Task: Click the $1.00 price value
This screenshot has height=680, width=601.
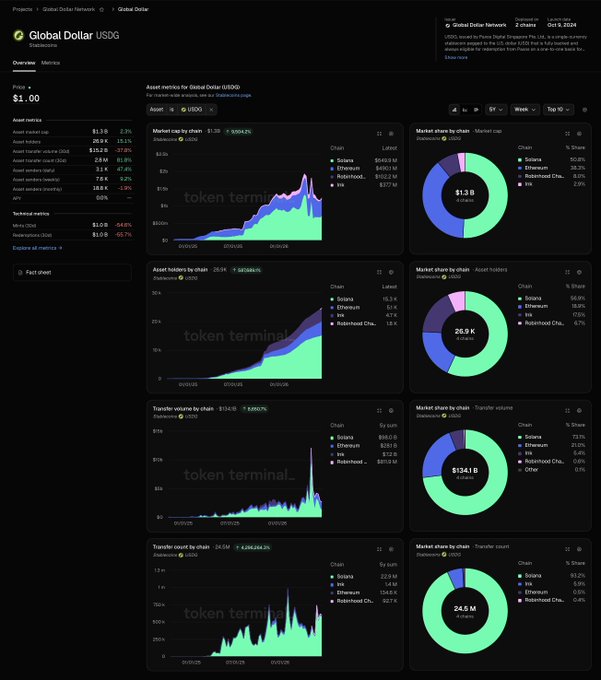Action: (26, 98)
